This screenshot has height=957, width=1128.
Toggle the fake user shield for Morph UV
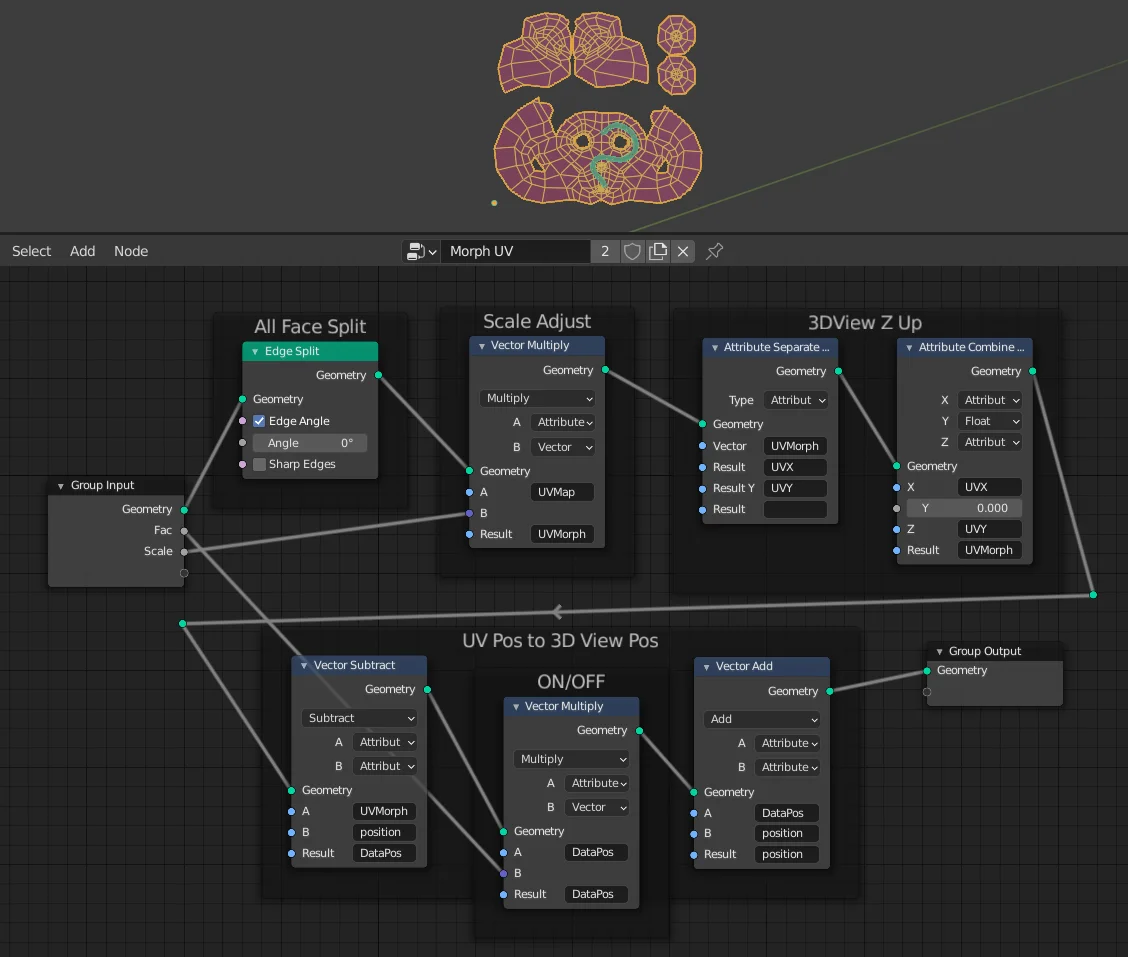click(632, 251)
